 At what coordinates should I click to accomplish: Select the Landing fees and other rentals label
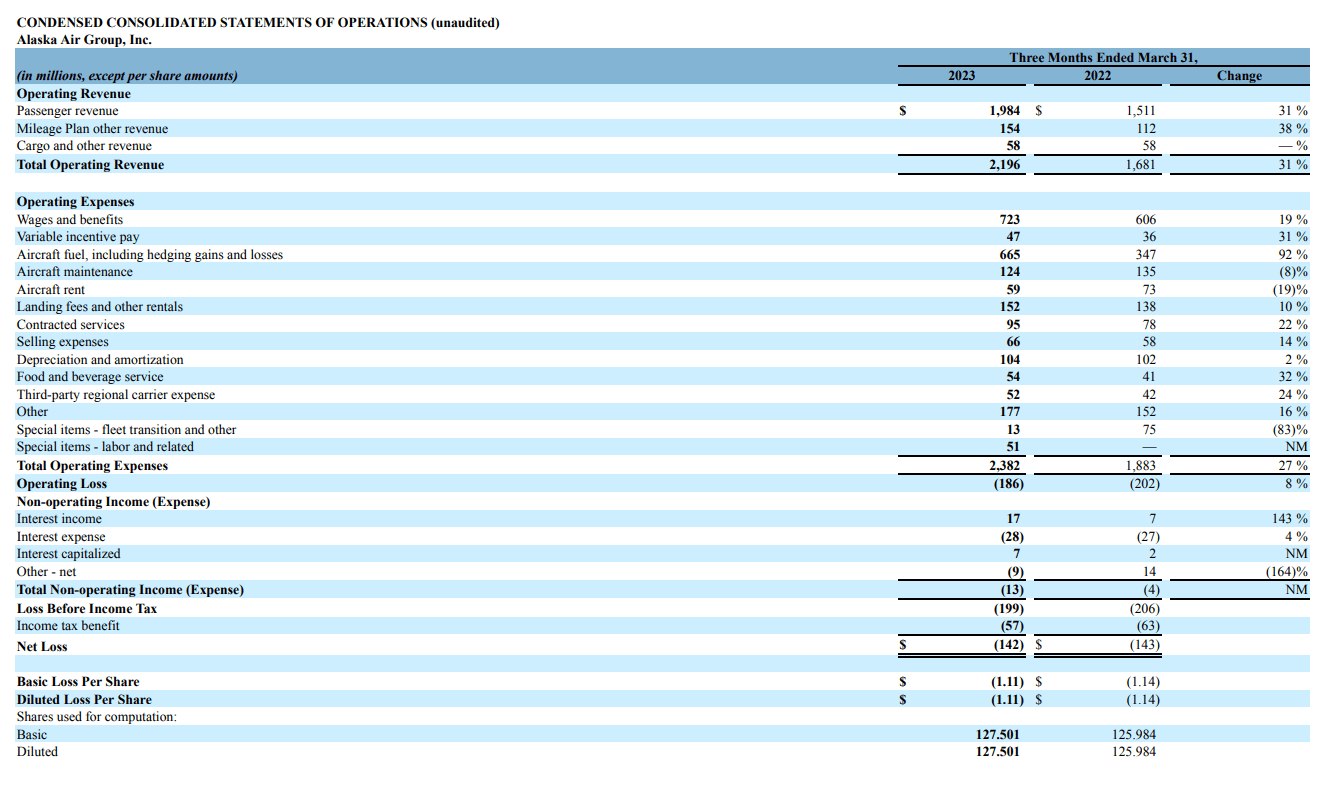point(99,306)
